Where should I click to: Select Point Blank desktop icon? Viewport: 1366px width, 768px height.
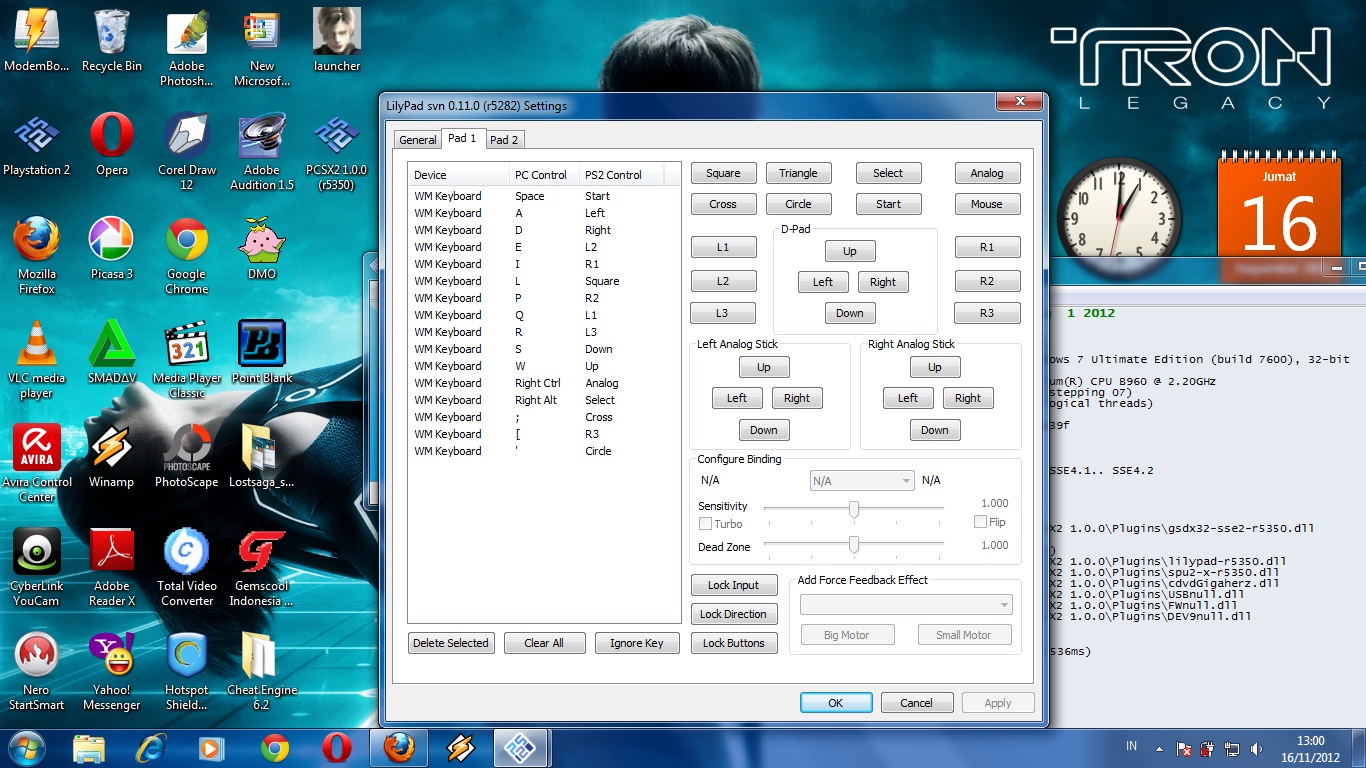coord(262,353)
